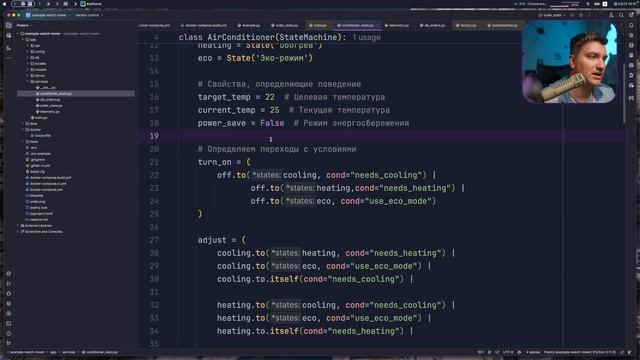Close the conditioner_state.py editor tab
The width and height of the screenshot is (640, 360).
(377, 25)
